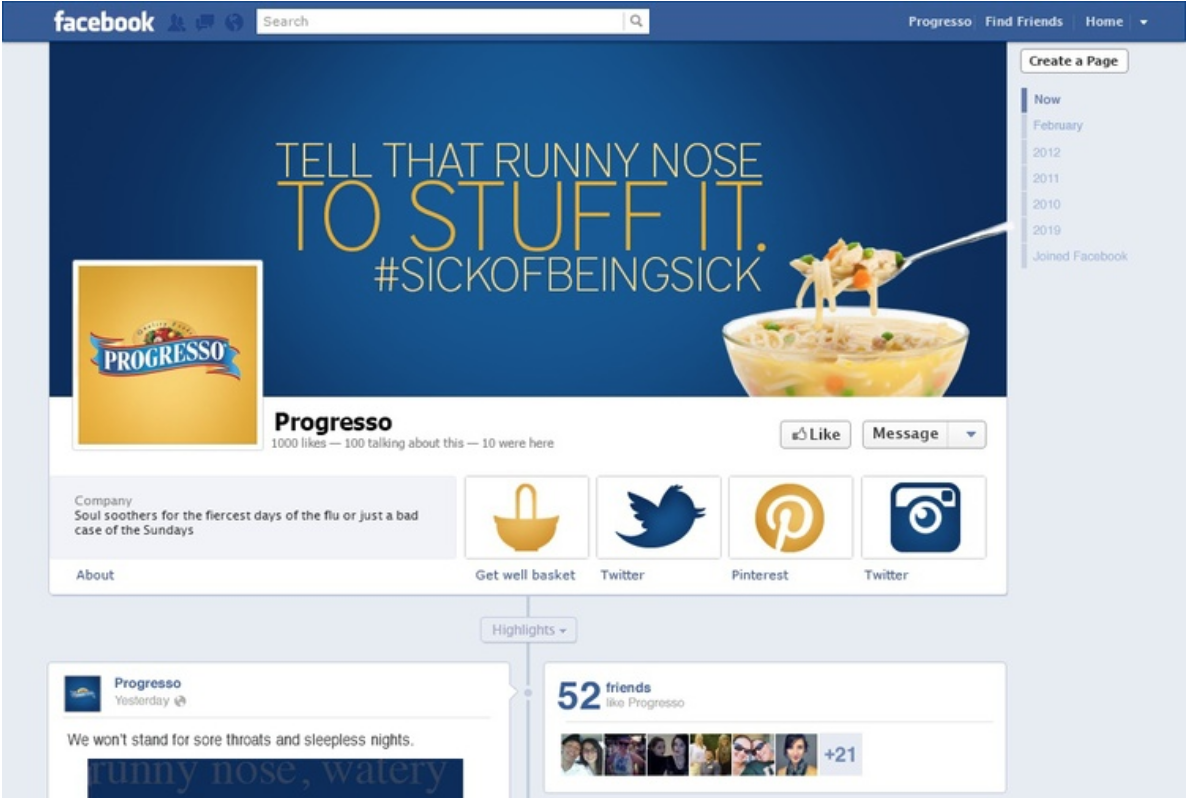The image size is (1188, 798).
Task: Click the 1000 likes count text
Action: click(x=299, y=443)
